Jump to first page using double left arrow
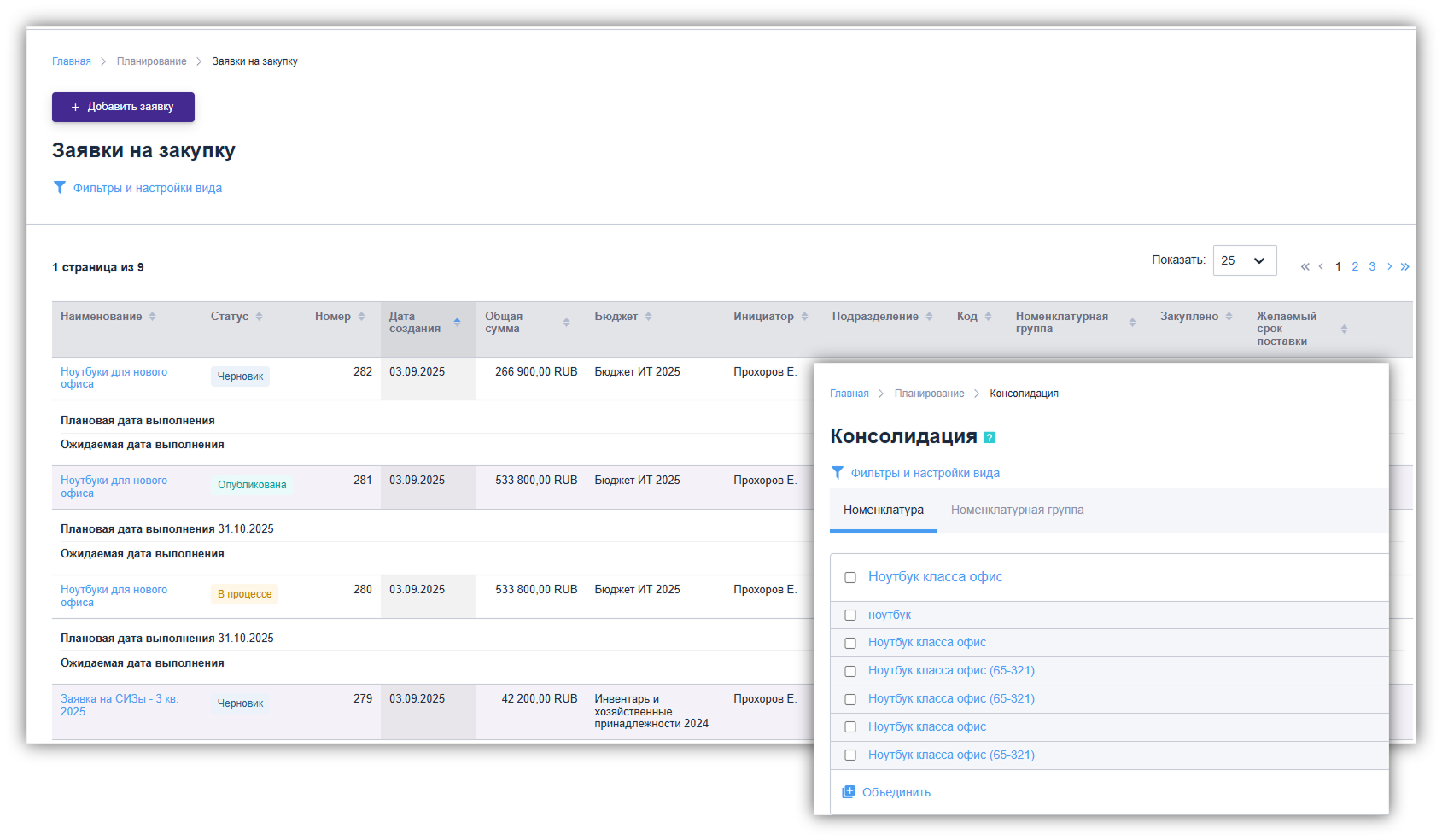The height and width of the screenshot is (840, 1442). 1305,267
